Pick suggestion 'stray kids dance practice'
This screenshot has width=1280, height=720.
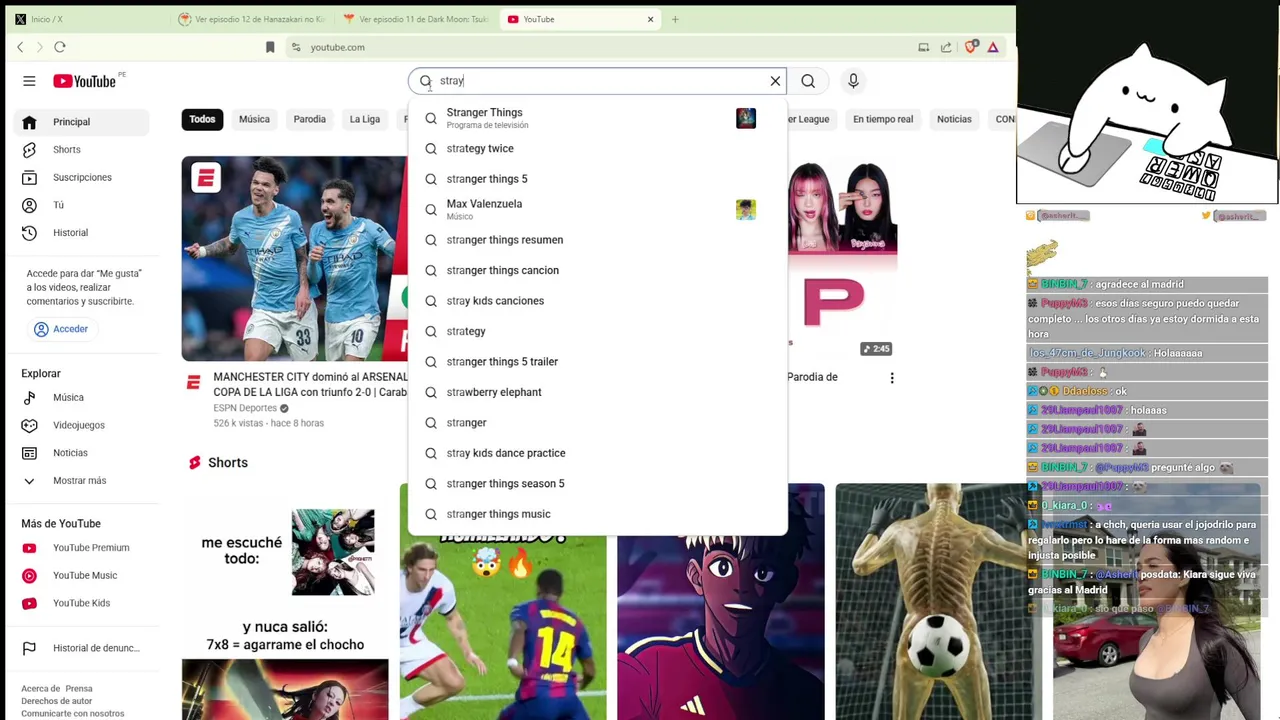[x=597, y=453]
